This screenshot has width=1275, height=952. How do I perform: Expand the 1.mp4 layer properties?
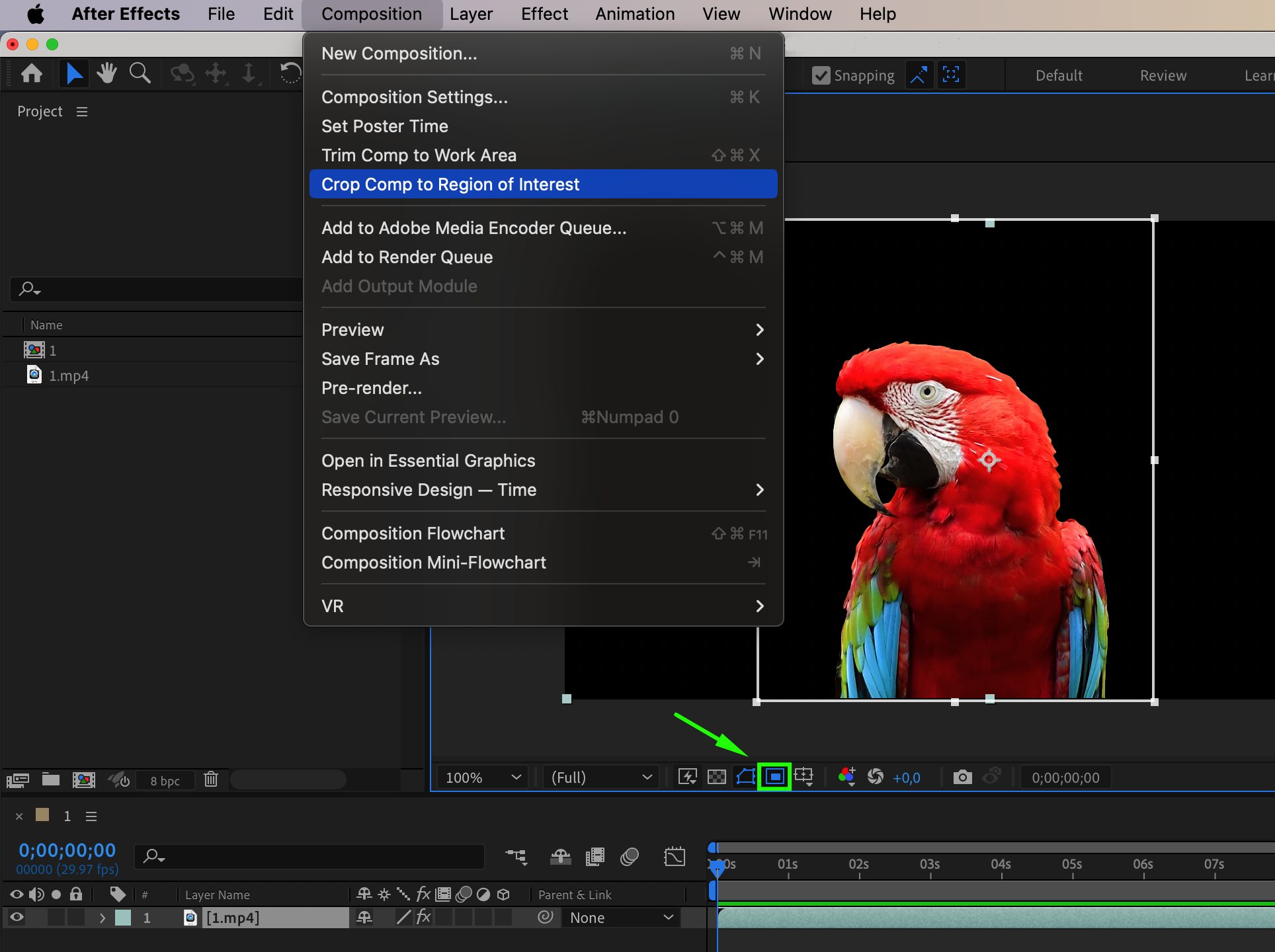[x=102, y=918]
